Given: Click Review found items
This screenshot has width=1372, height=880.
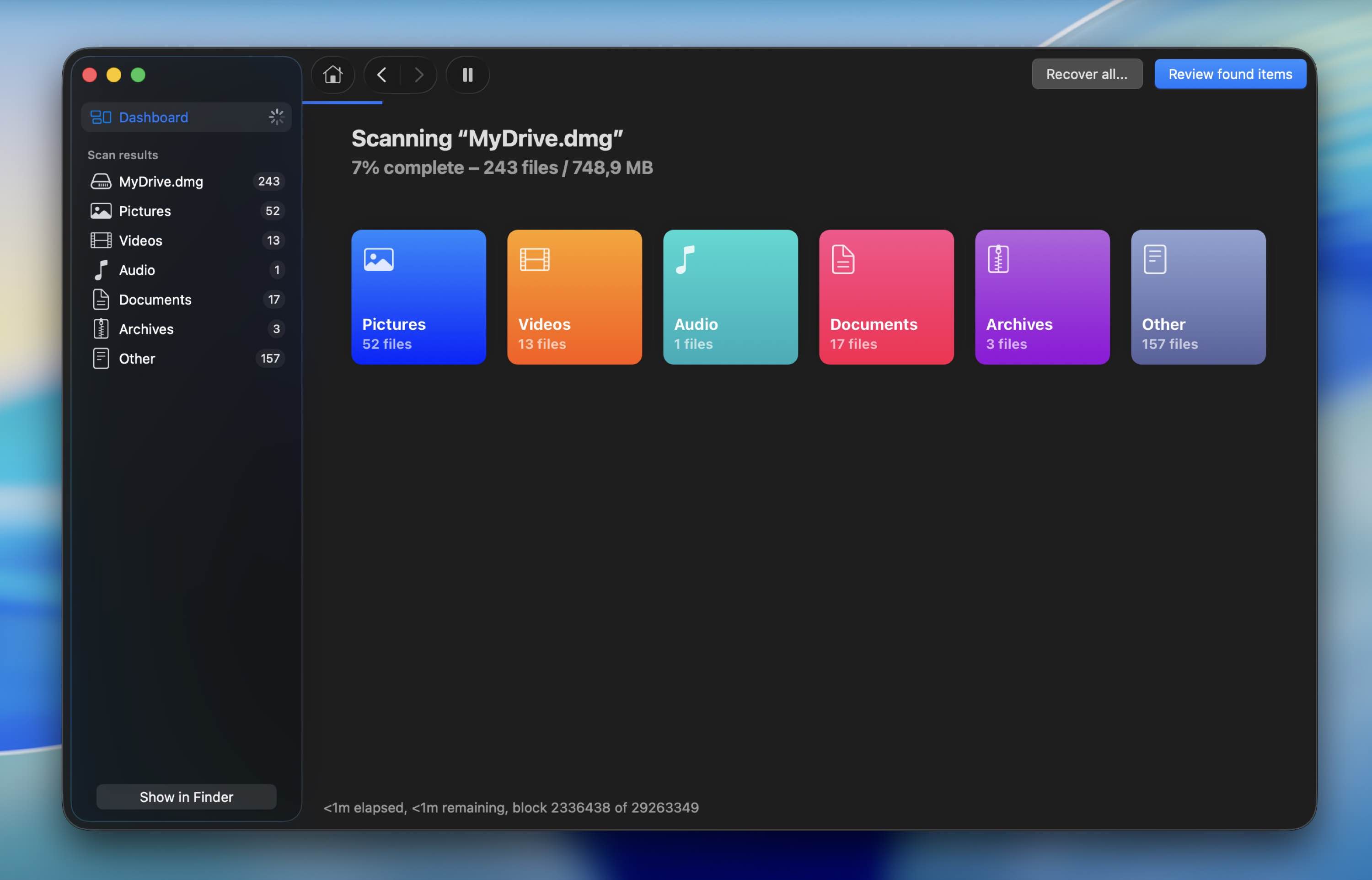Looking at the screenshot, I should pyautogui.click(x=1230, y=74).
